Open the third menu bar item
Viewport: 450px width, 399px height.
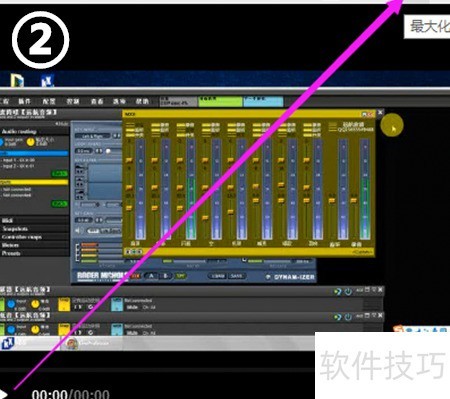tap(49, 101)
